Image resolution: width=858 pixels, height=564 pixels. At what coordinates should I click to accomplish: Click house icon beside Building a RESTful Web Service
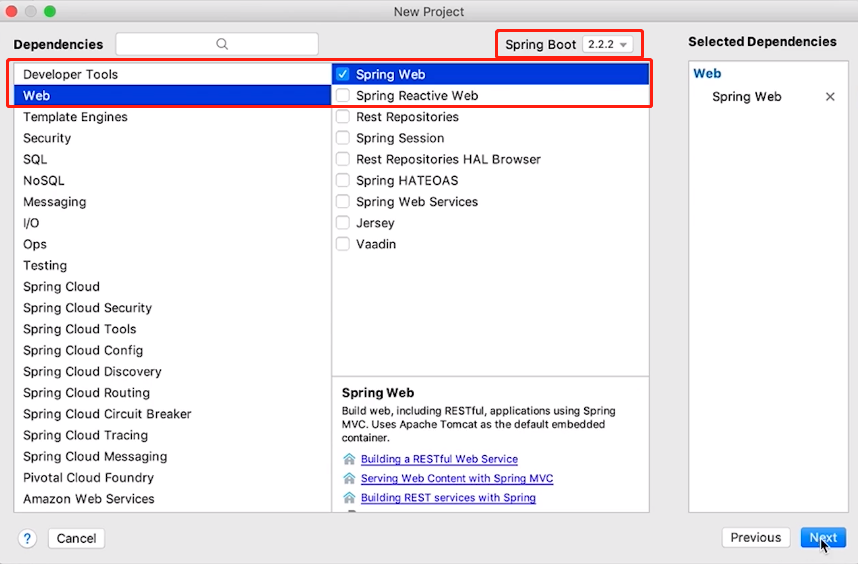(x=349, y=459)
